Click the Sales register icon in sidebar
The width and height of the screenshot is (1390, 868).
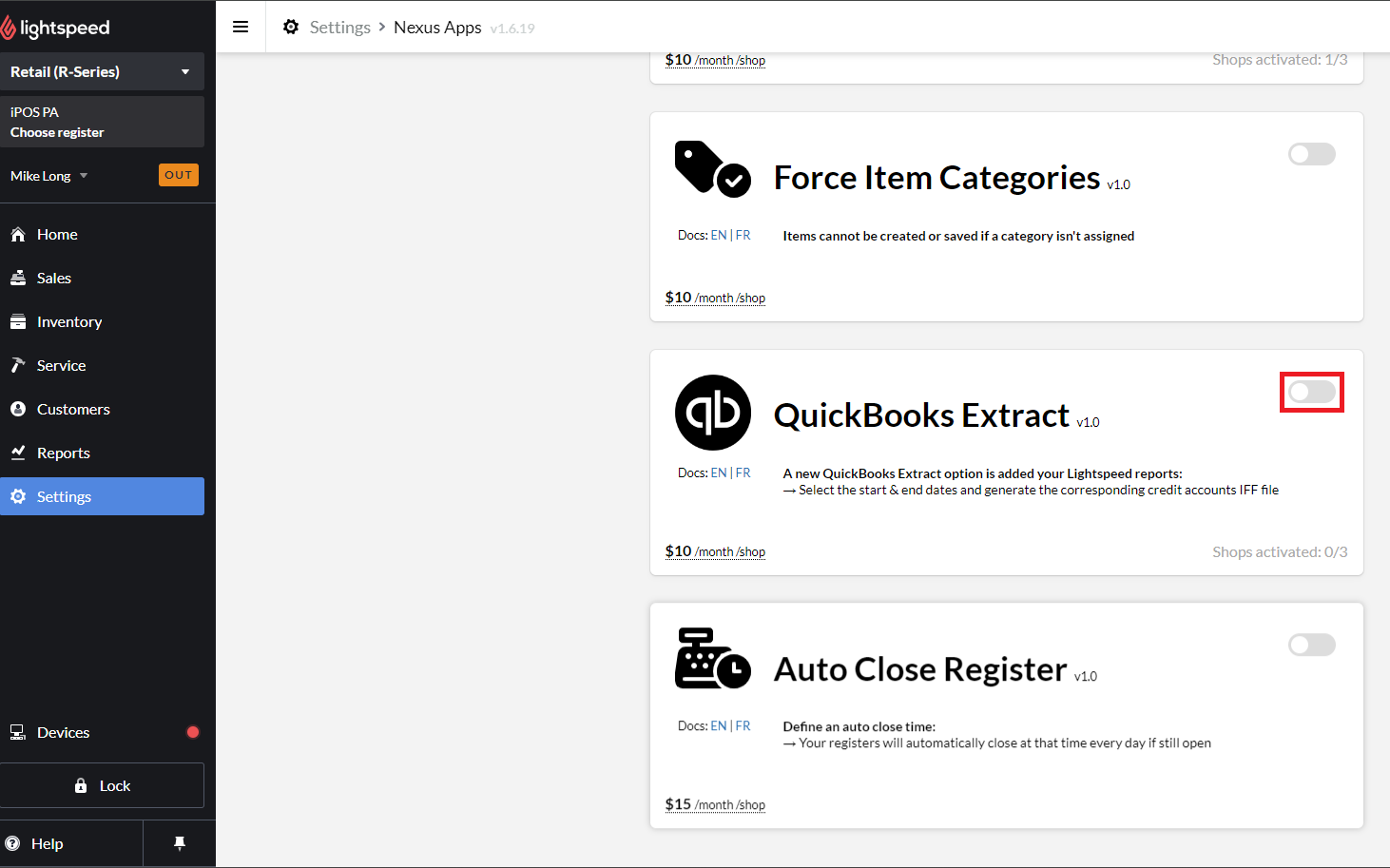(x=17, y=278)
